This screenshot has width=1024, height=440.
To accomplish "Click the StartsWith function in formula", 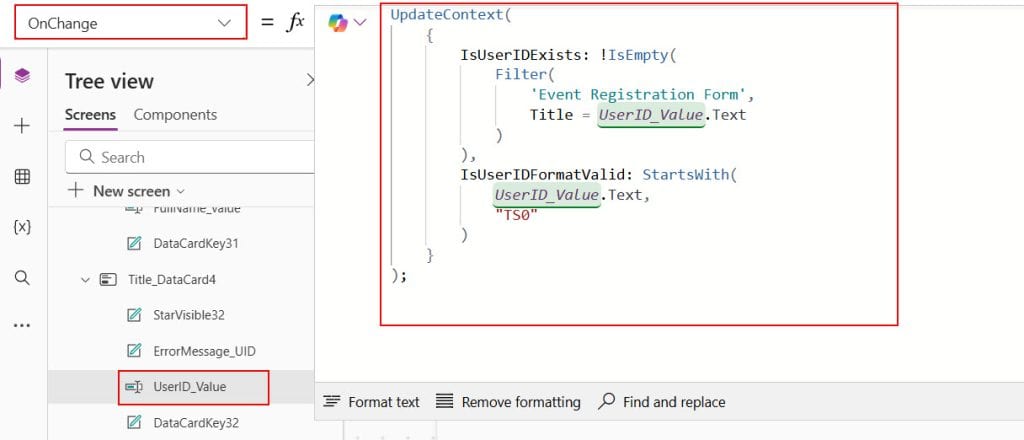I will (x=685, y=175).
